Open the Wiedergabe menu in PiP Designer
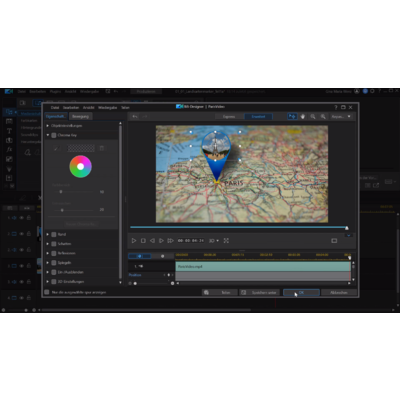The height and width of the screenshot is (400, 400). 107,107
